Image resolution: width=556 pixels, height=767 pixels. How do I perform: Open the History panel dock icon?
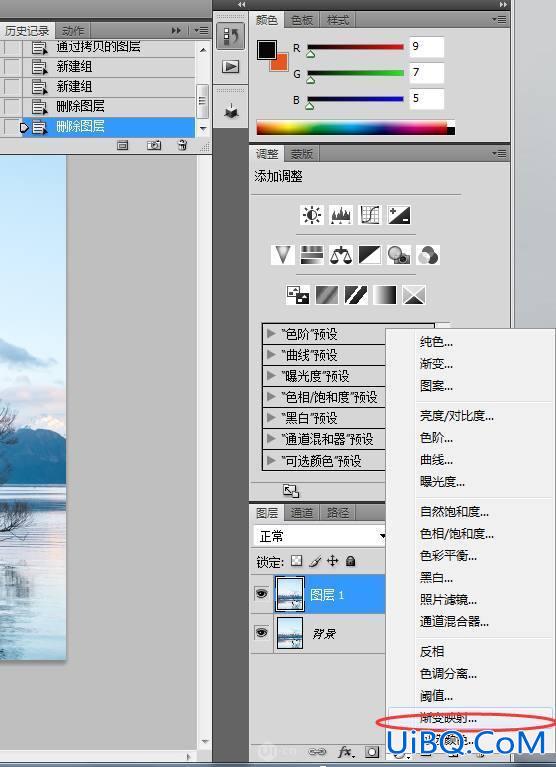230,36
